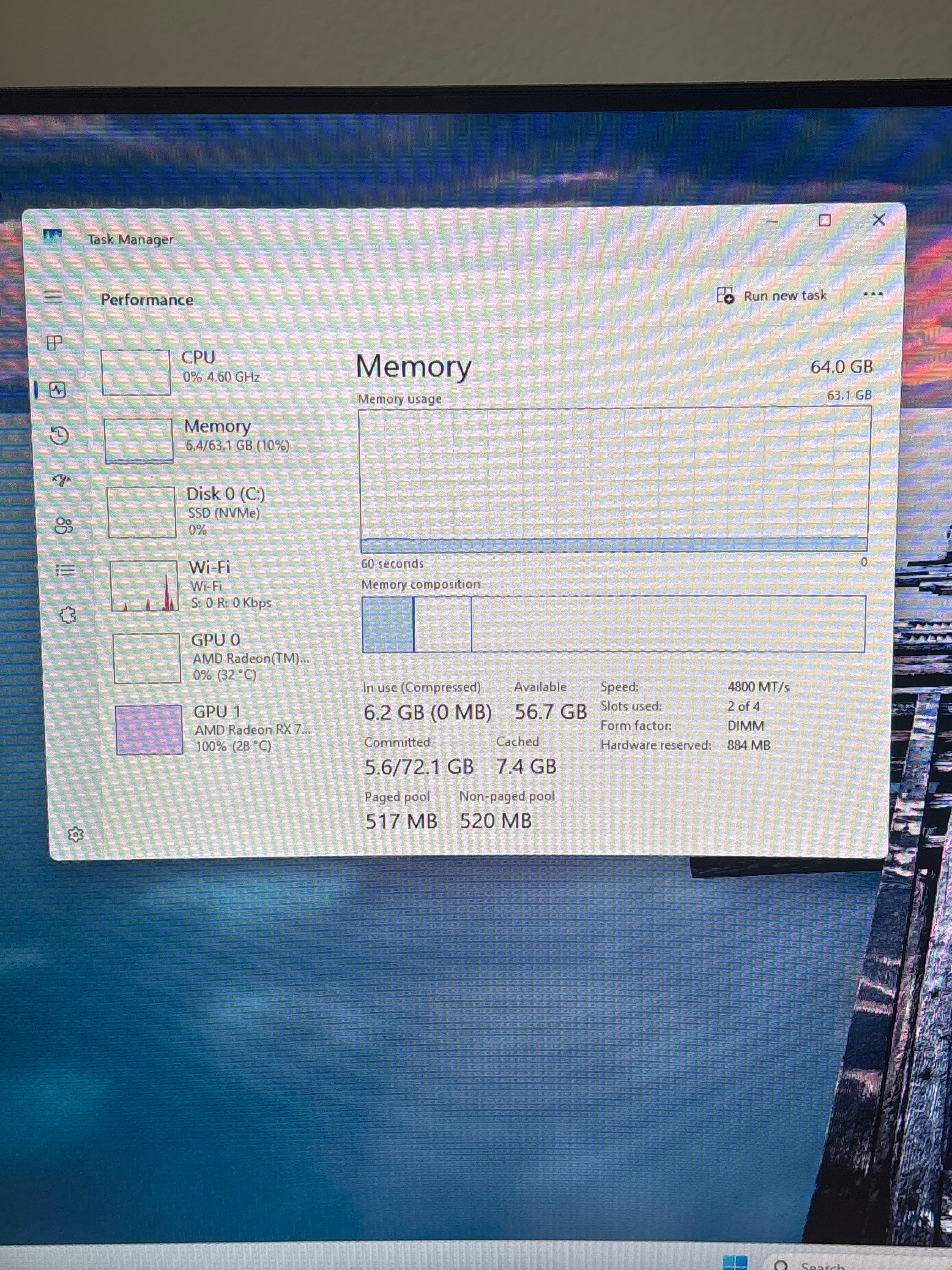This screenshot has height=1270, width=952.
Task: Open the hamburger navigation menu
Action: point(54,297)
